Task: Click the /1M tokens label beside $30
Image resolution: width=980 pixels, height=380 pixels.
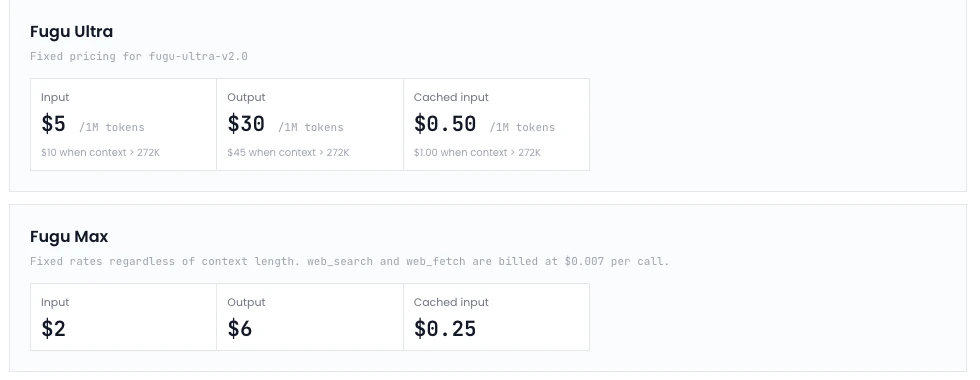Action: coord(311,128)
